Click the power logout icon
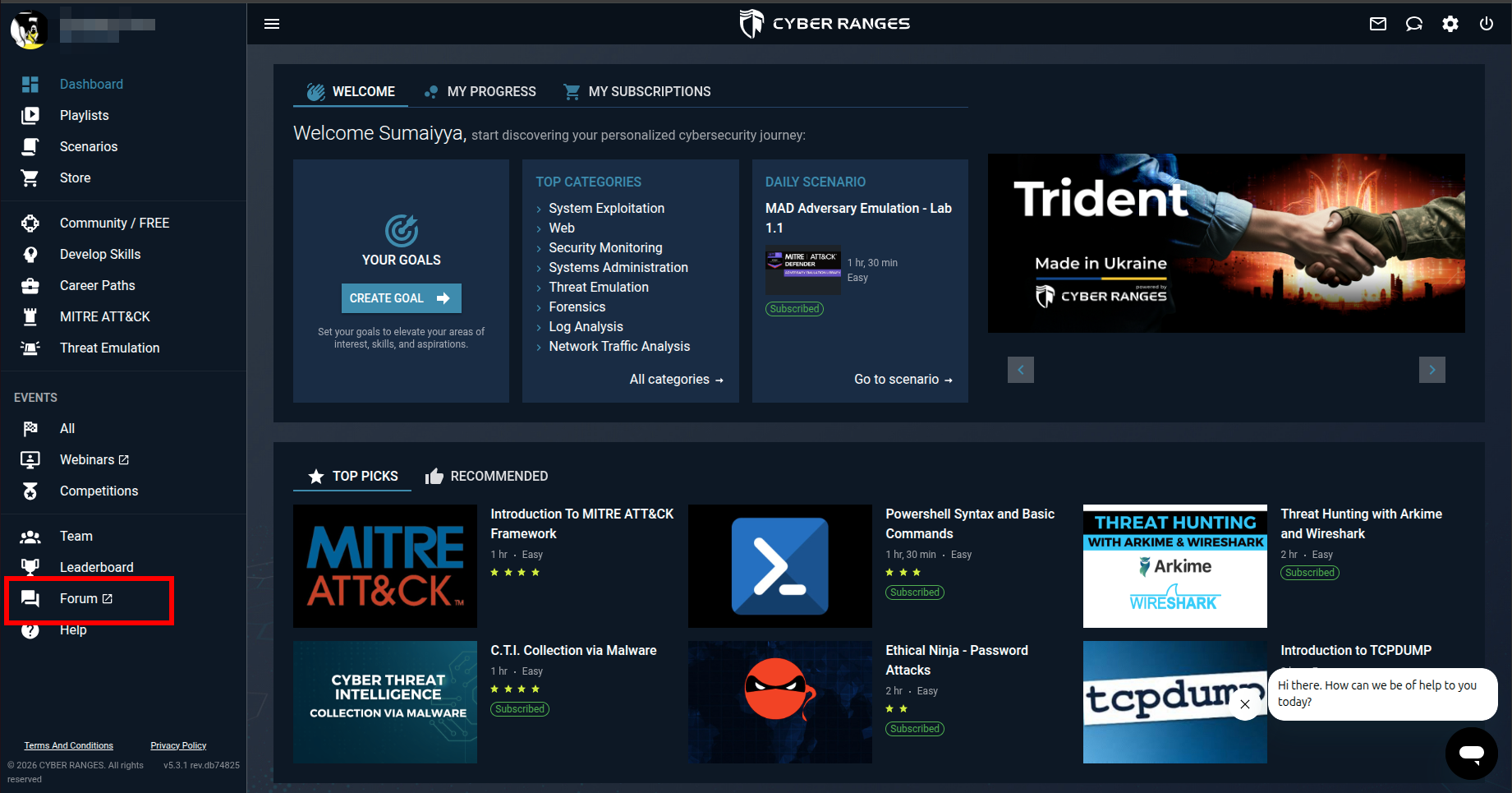This screenshot has height=793, width=1512. [1487, 24]
